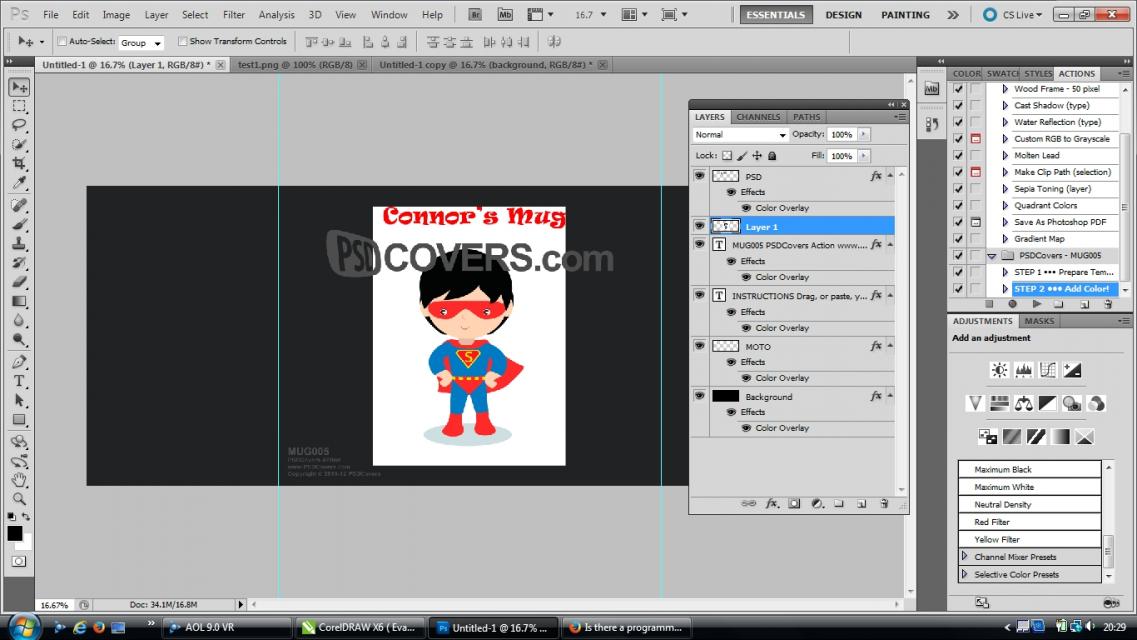
Task: Collapse effects of MOTO layer
Action: pyautogui.click(x=890, y=346)
